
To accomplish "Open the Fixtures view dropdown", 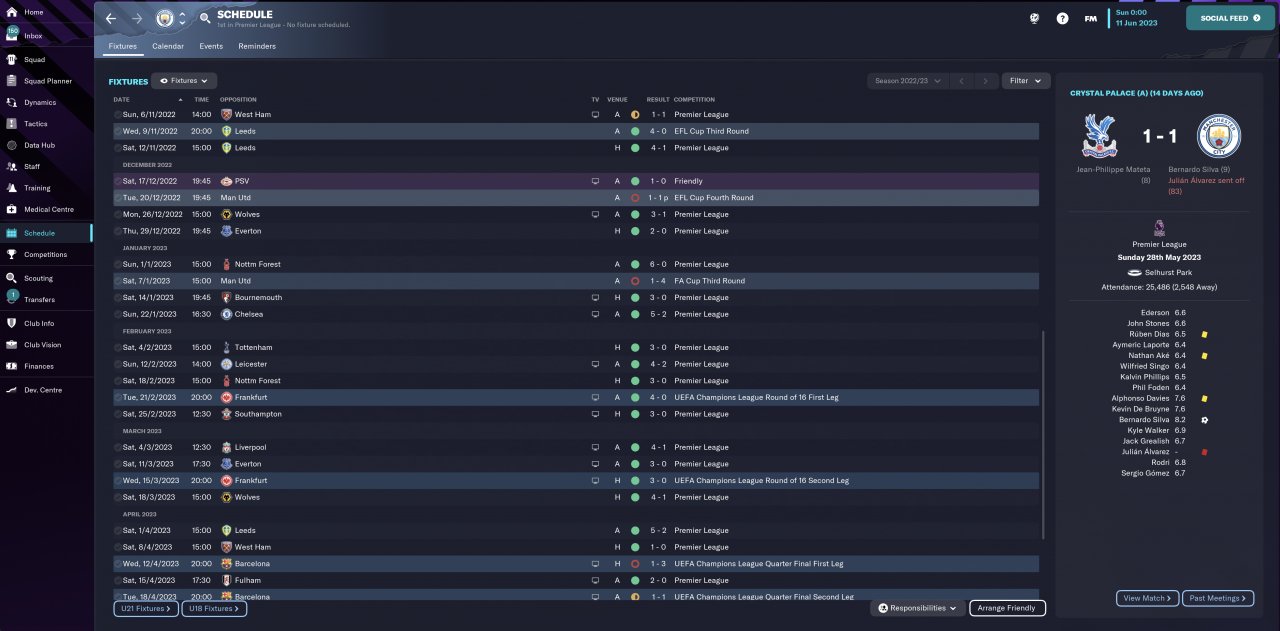I will [x=185, y=81].
